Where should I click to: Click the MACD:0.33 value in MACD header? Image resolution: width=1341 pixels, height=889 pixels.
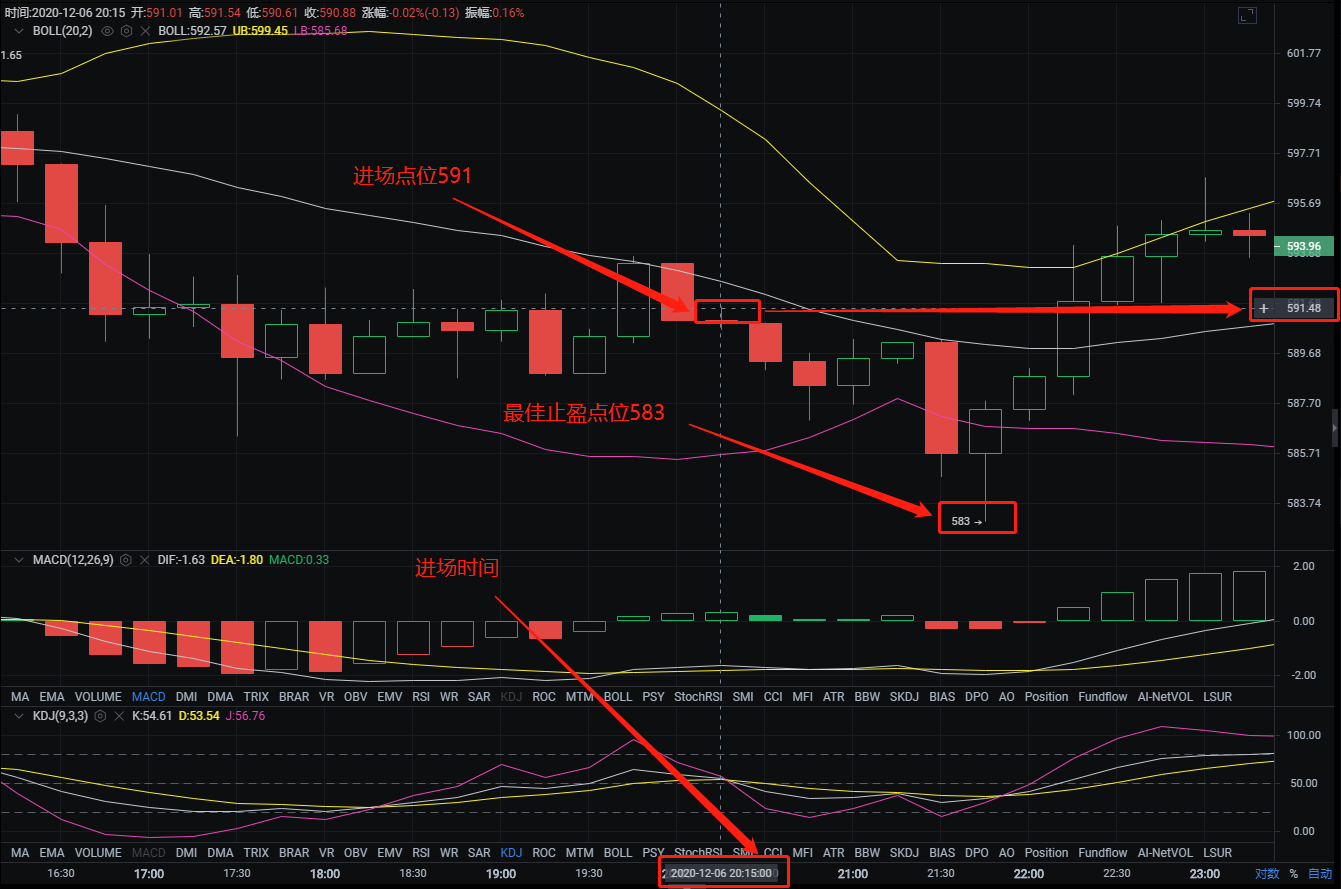click(298, 560)
